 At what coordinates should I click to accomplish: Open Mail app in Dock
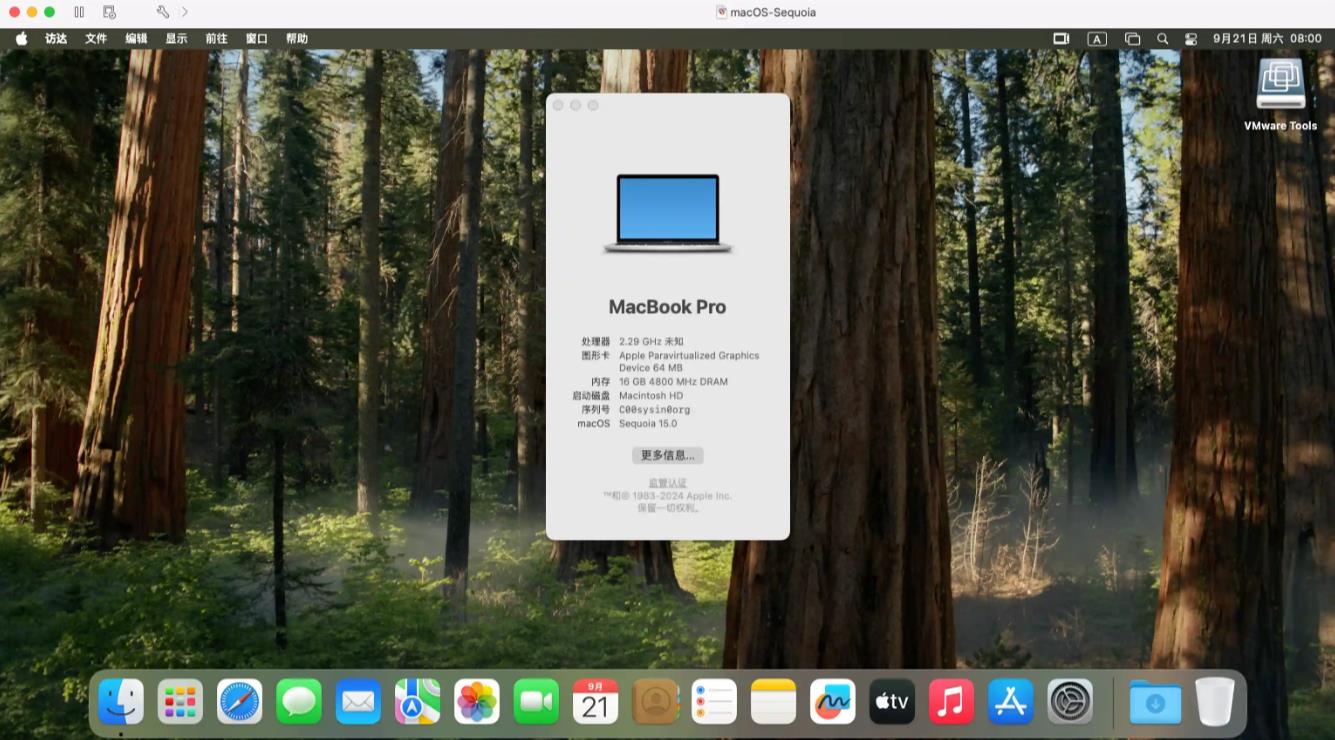tap(358, 701)
